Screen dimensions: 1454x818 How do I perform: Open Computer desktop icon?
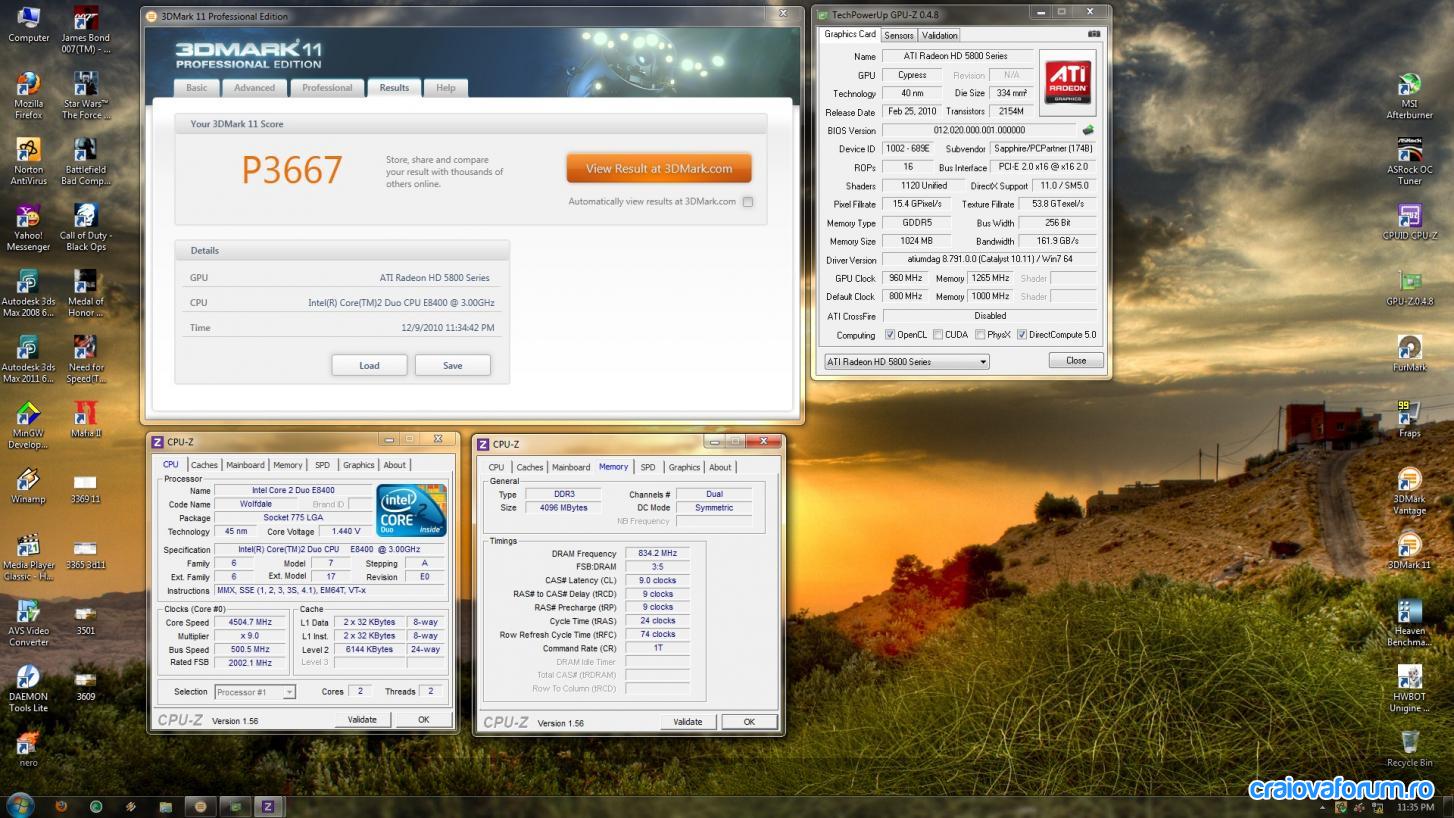click(29, 25)
